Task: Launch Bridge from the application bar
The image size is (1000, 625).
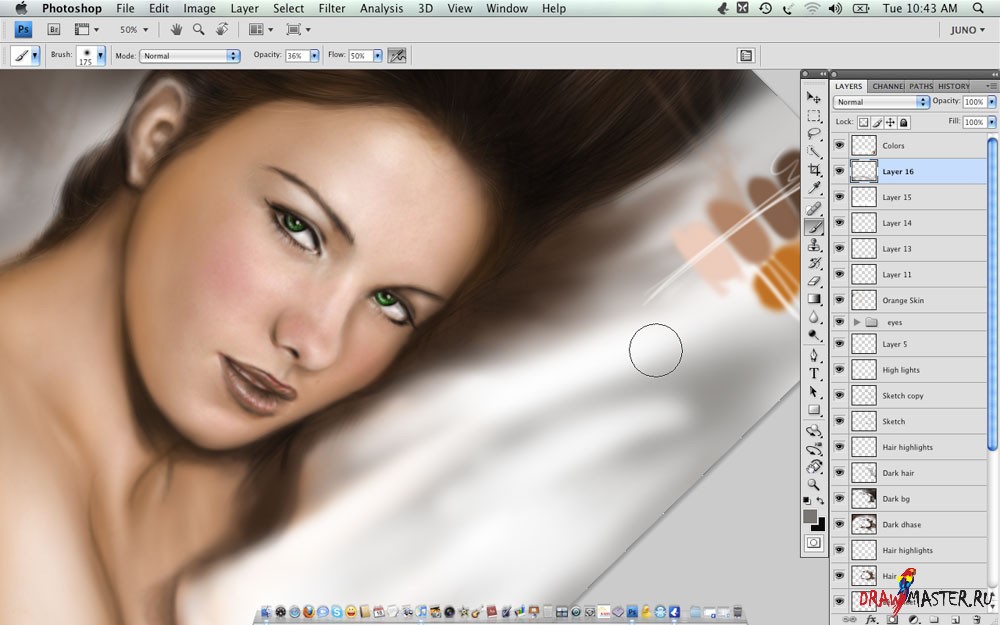Action: click(55, 30)
